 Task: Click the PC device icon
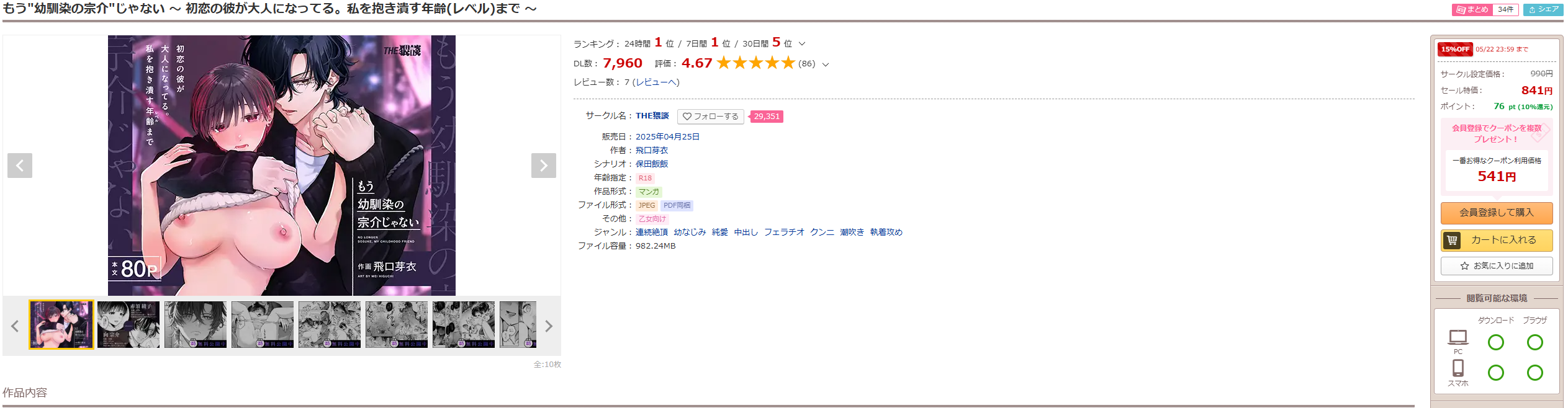tap(1458, 338)
